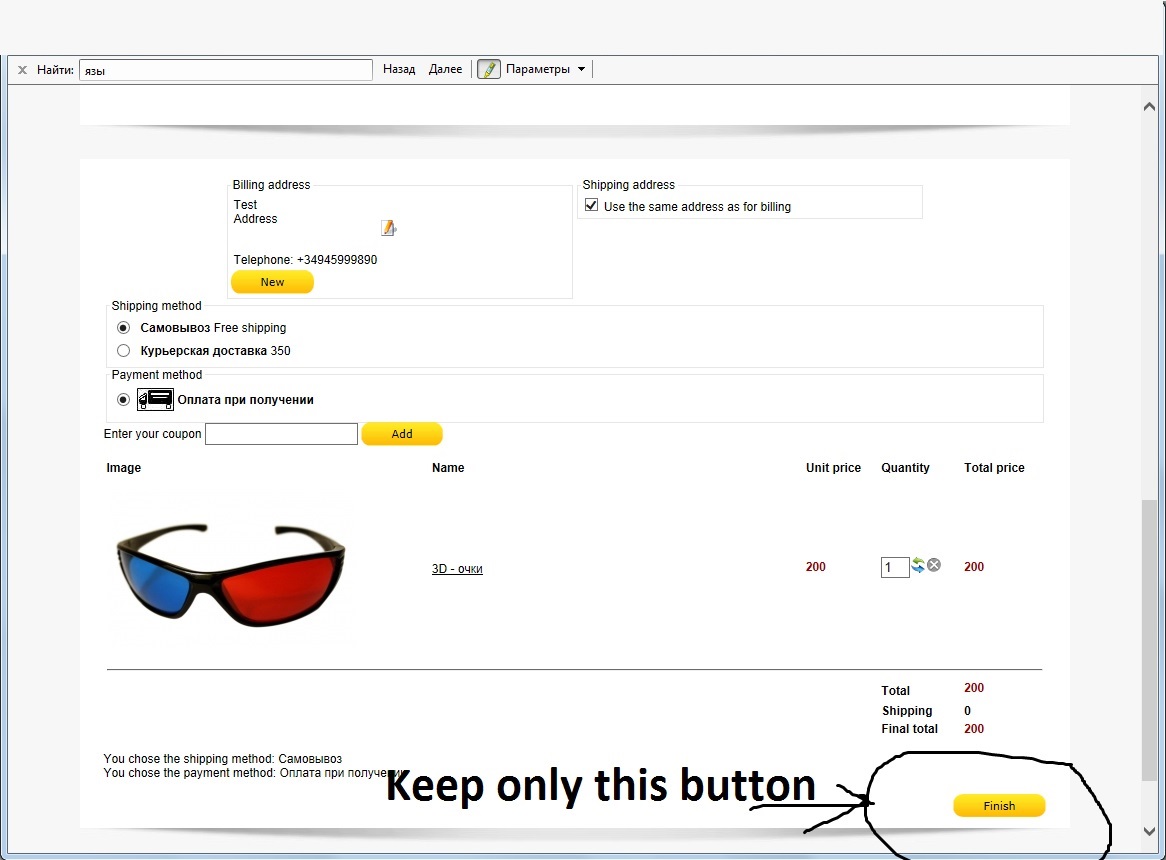Remove the item with the gray X icon
The image size is (1166, 860).
tap(934, 565)
